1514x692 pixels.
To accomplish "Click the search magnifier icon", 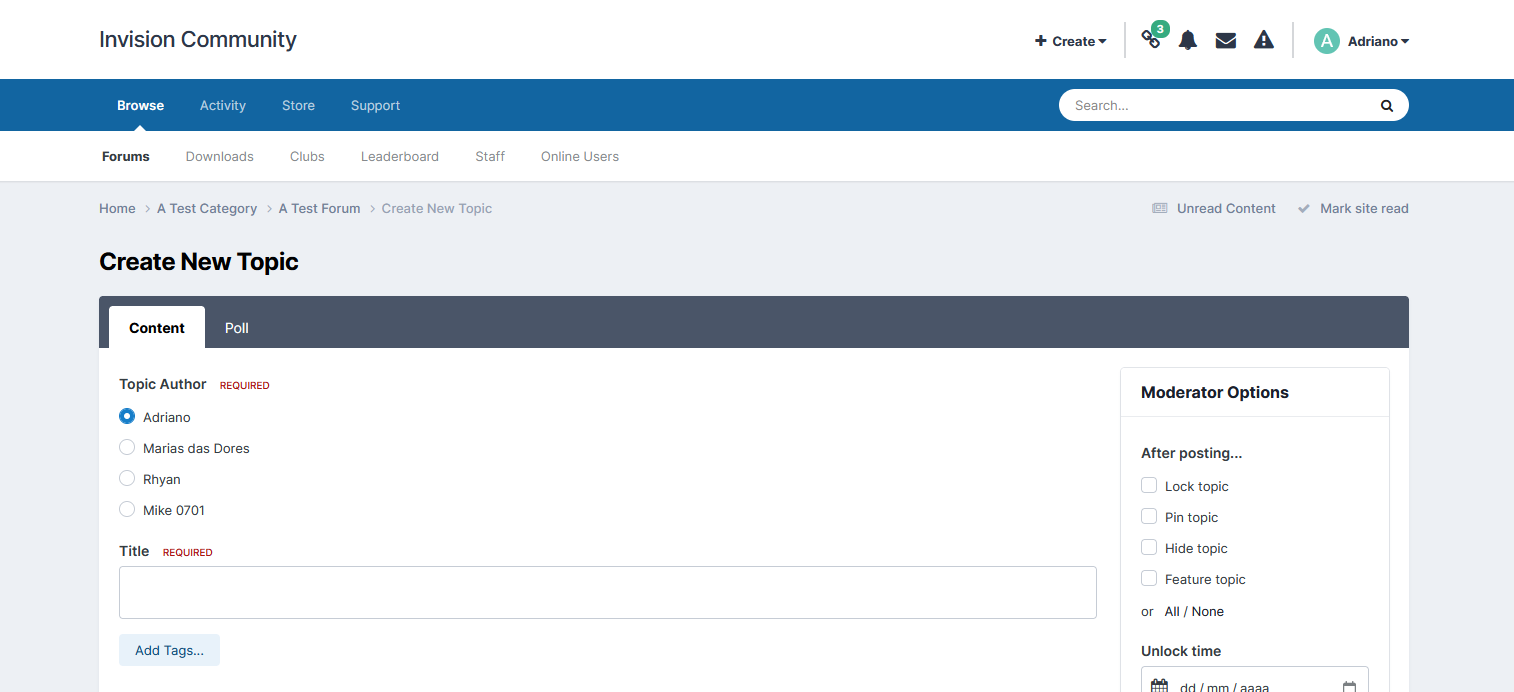I will [1387, 105].
